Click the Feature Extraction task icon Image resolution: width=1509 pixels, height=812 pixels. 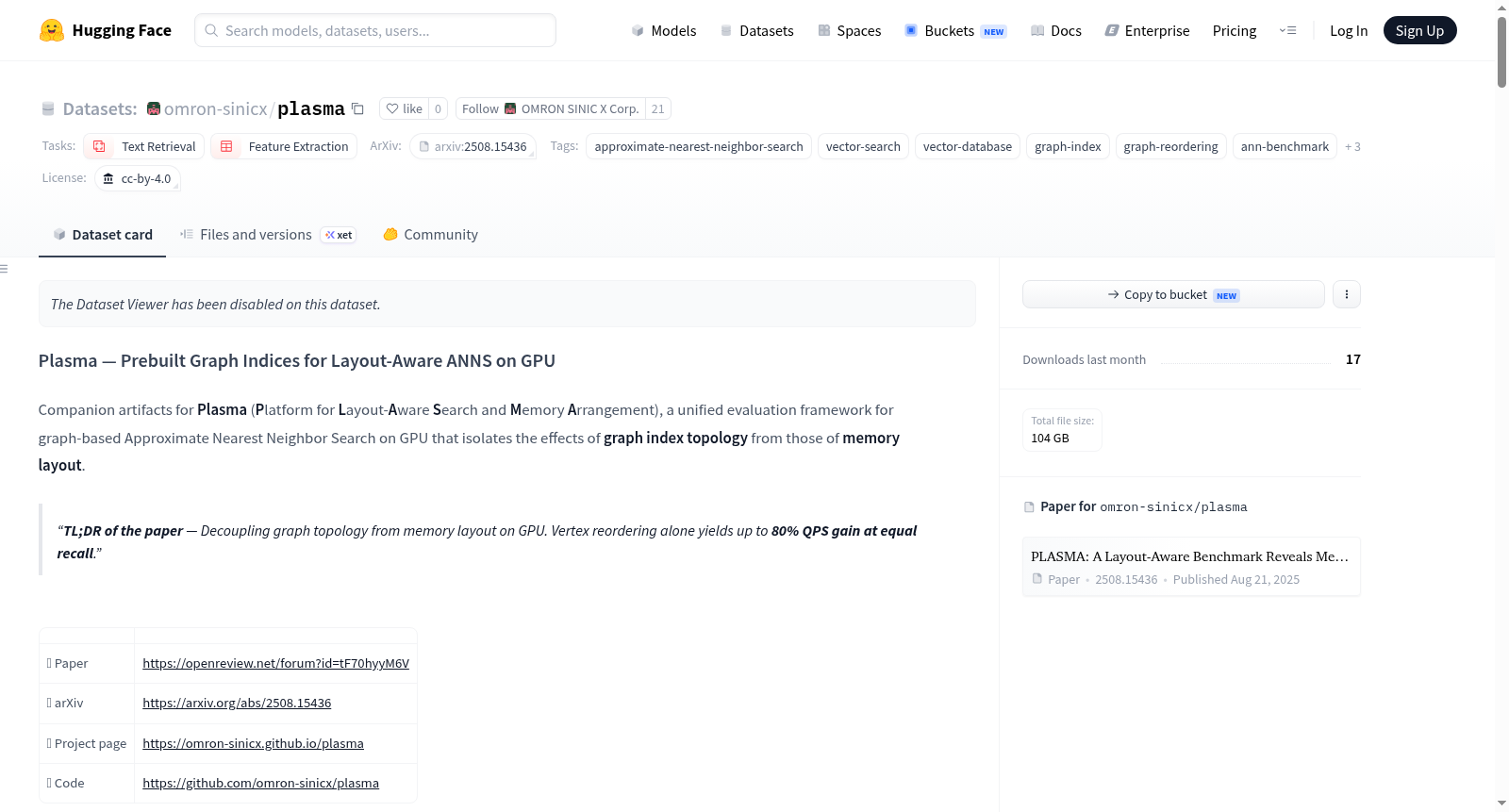point(226,146)
